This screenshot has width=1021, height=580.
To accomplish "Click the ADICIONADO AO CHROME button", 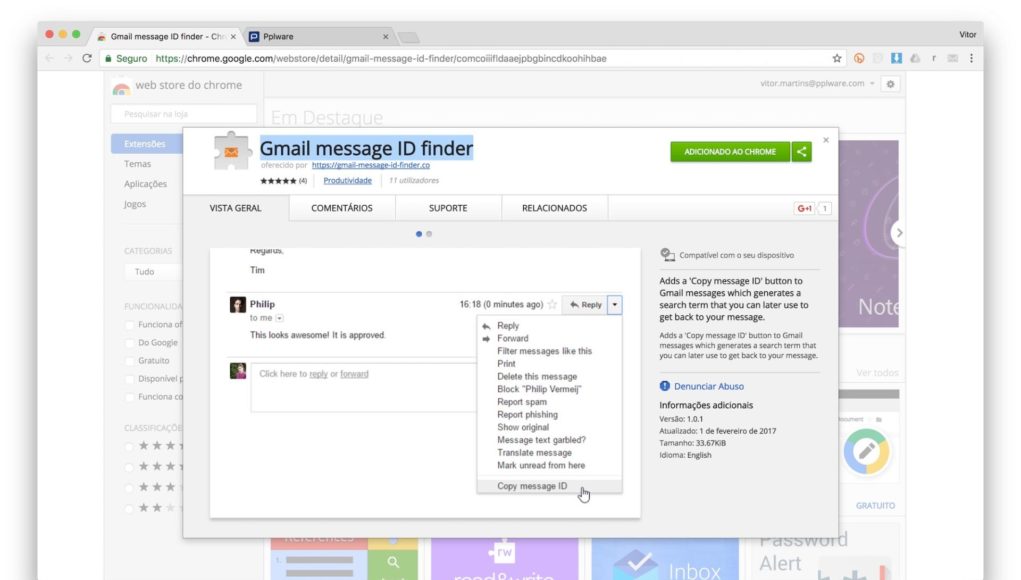I will click(730, 152).
